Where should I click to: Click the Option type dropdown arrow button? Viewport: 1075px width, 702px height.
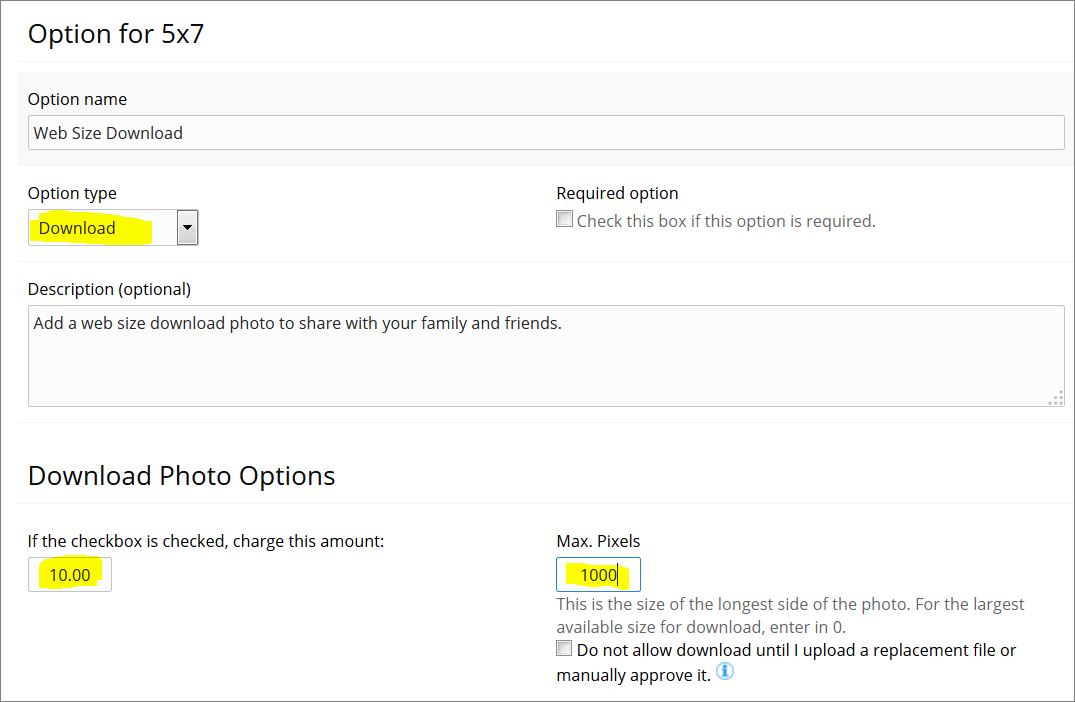187,228
